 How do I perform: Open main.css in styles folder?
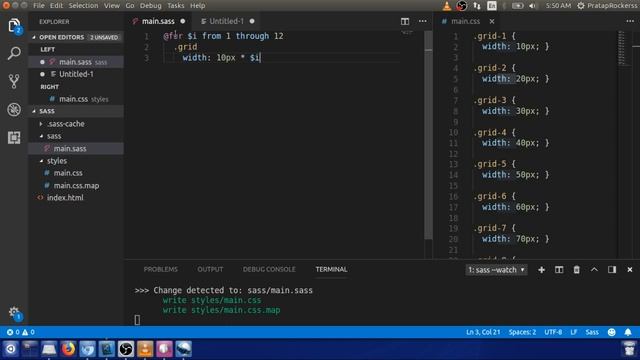click(x=76, y=173)
